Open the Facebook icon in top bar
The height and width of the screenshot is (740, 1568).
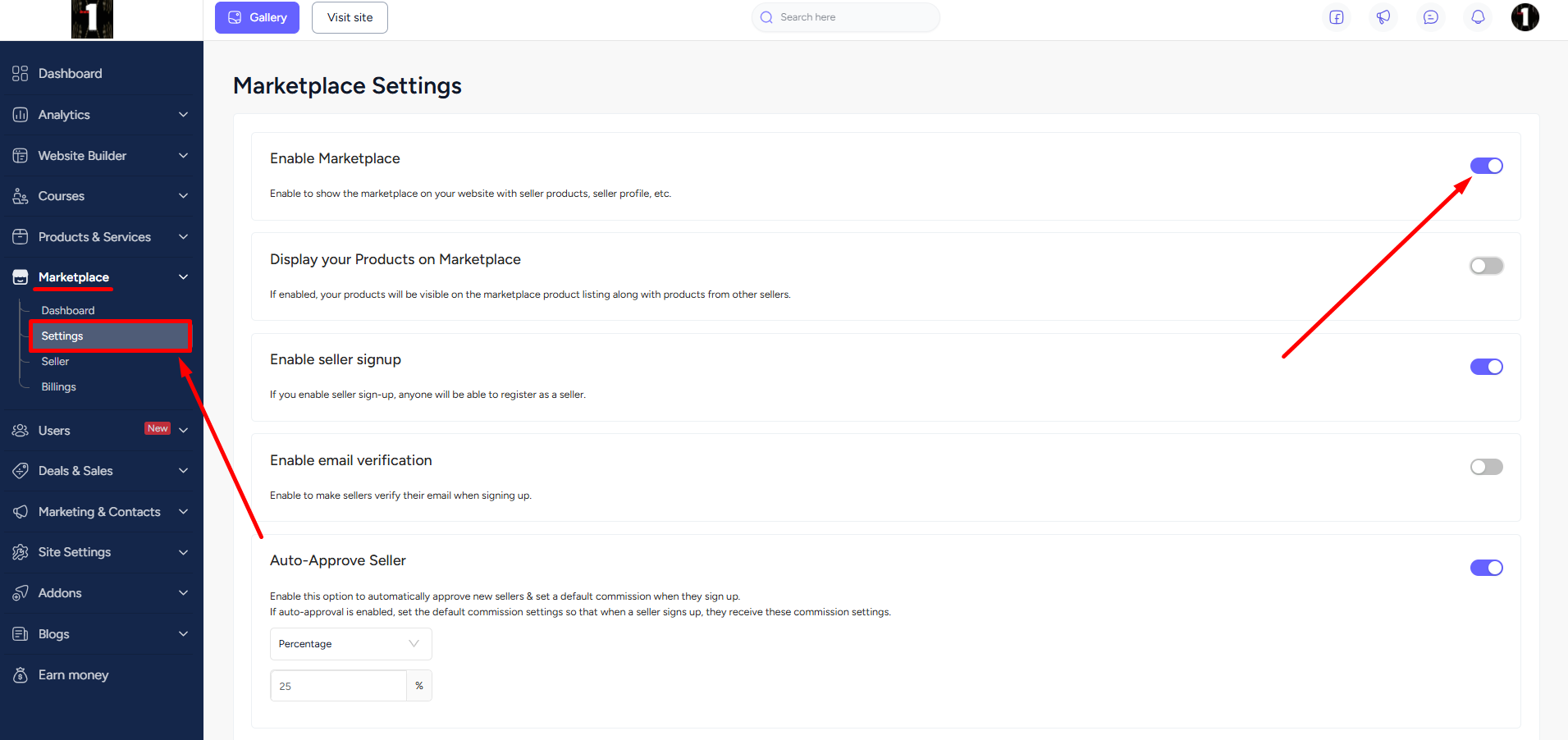point(1337,17)
